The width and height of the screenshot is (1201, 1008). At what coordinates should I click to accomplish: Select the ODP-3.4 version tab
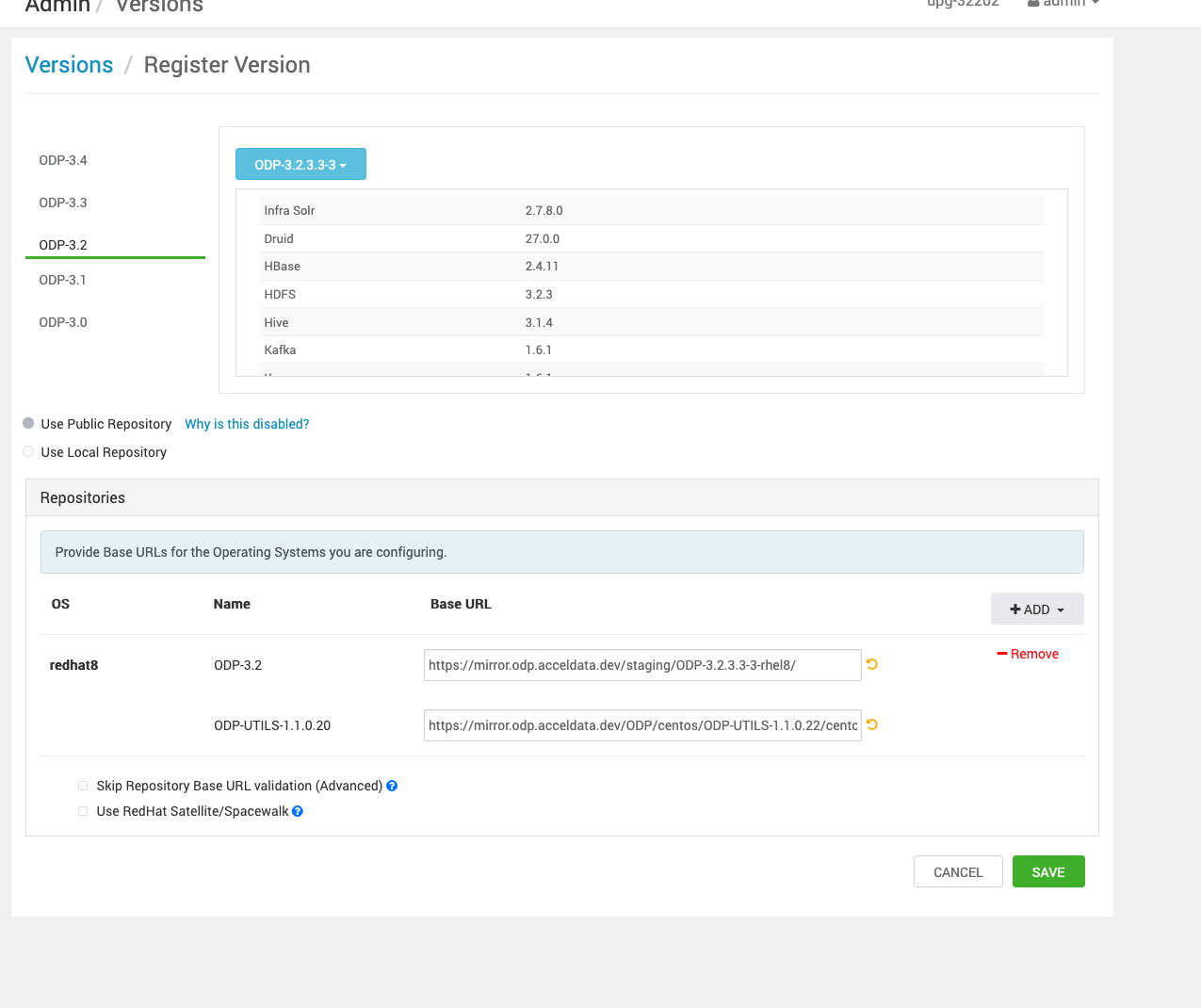63,160
